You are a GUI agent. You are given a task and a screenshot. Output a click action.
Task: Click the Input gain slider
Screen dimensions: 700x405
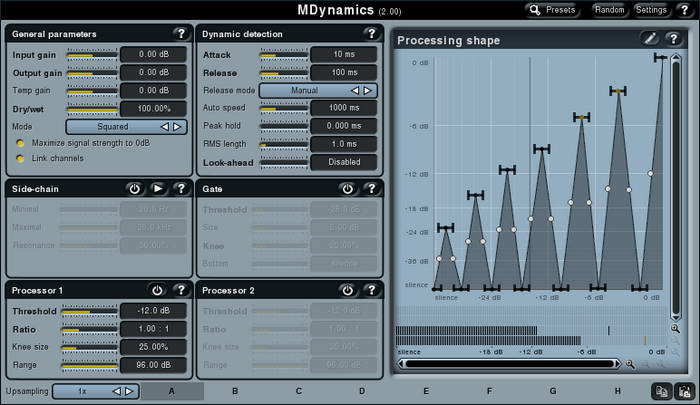(92, 55)
